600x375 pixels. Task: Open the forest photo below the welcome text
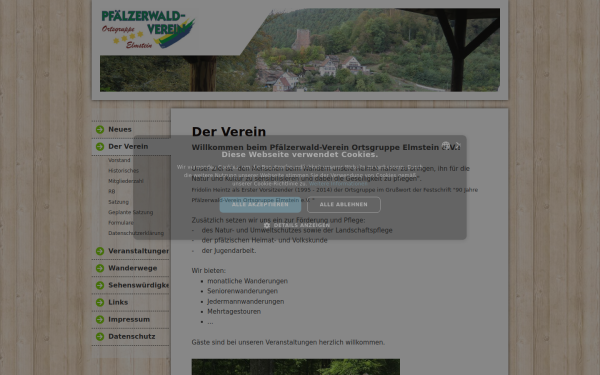[296, 367]
